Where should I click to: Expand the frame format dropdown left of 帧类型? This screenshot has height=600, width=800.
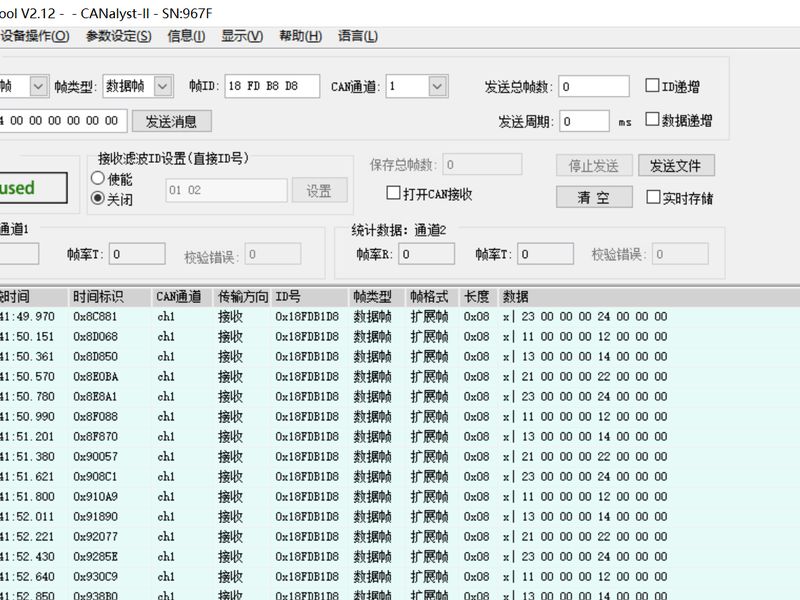click(39, 86)
